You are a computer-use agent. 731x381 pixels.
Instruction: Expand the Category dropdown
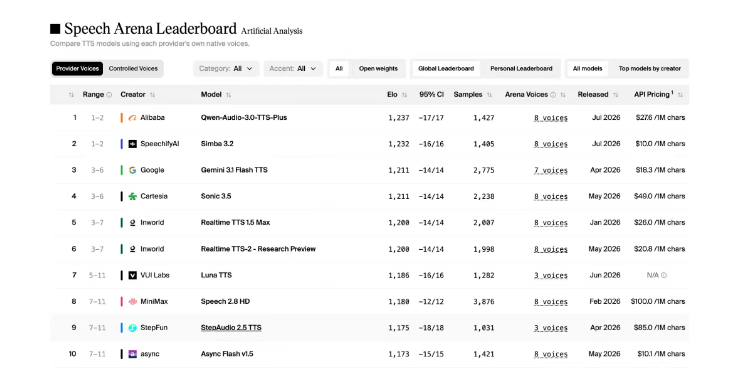[226, 69]
